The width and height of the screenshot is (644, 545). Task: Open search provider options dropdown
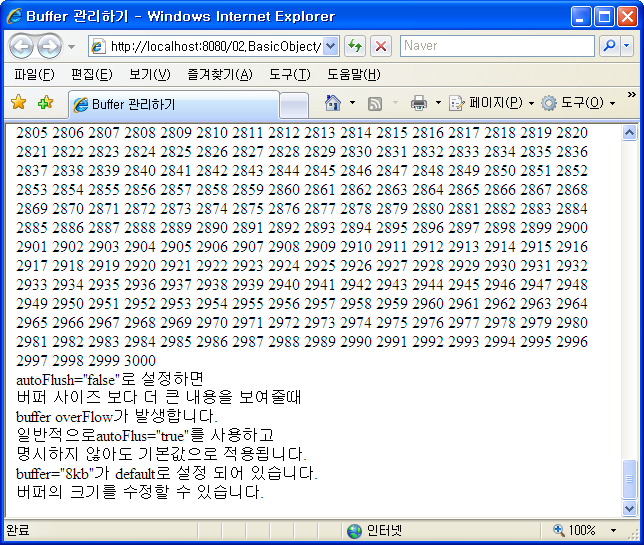627,46
